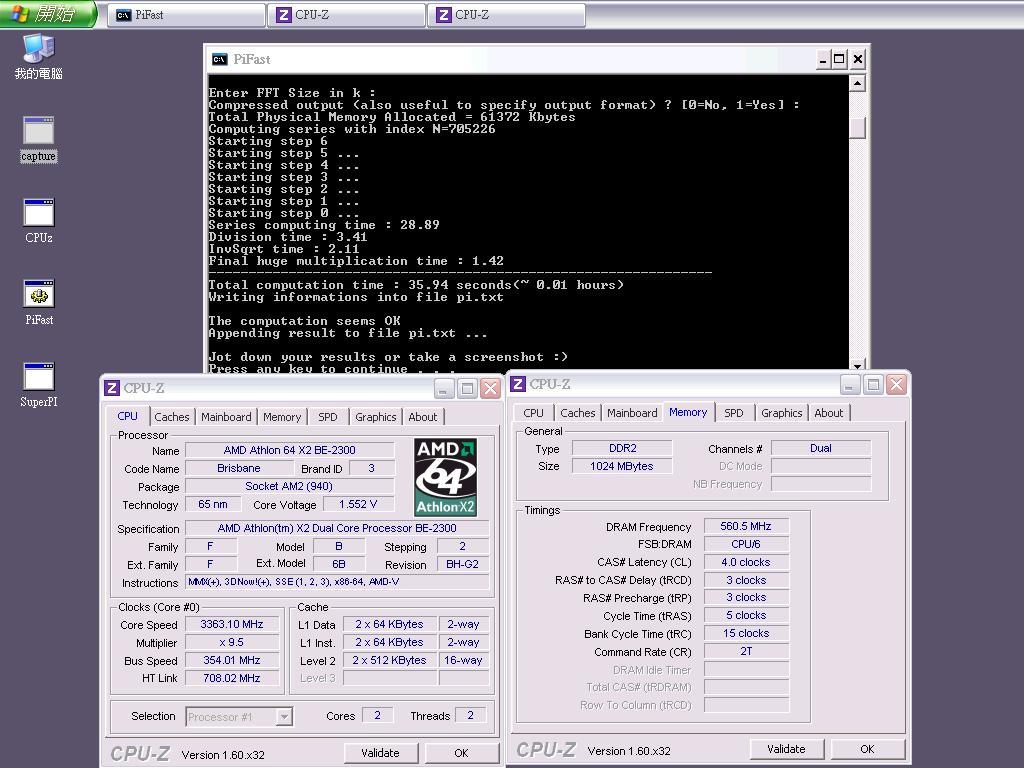1024x768 pixels.
Task: Click the Name field AMD Athlon 64 X2 BE-2300
Action: [x=290, y=450]
